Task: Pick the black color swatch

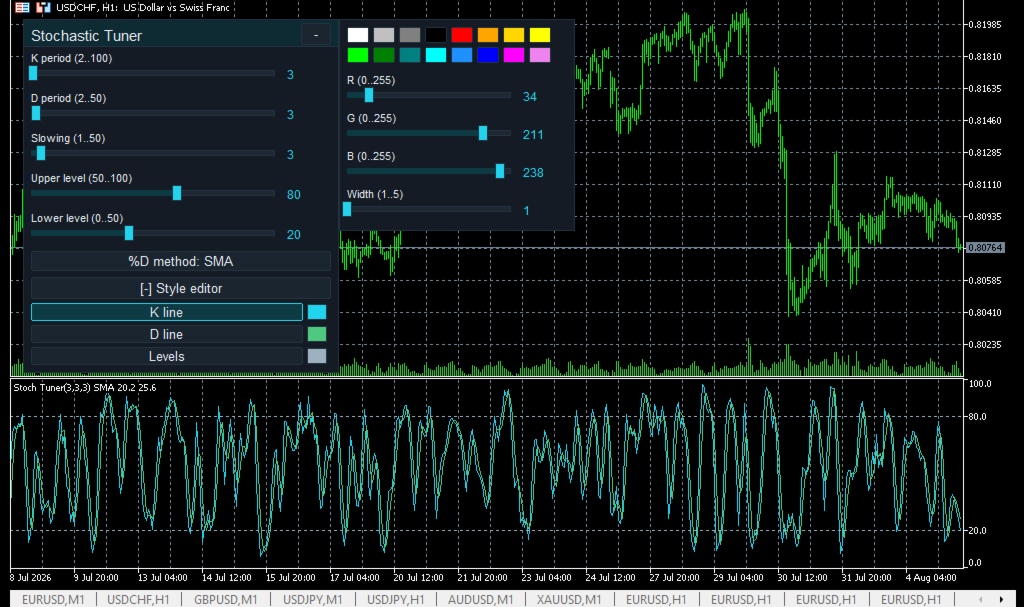Action: [x=436, y=35]
